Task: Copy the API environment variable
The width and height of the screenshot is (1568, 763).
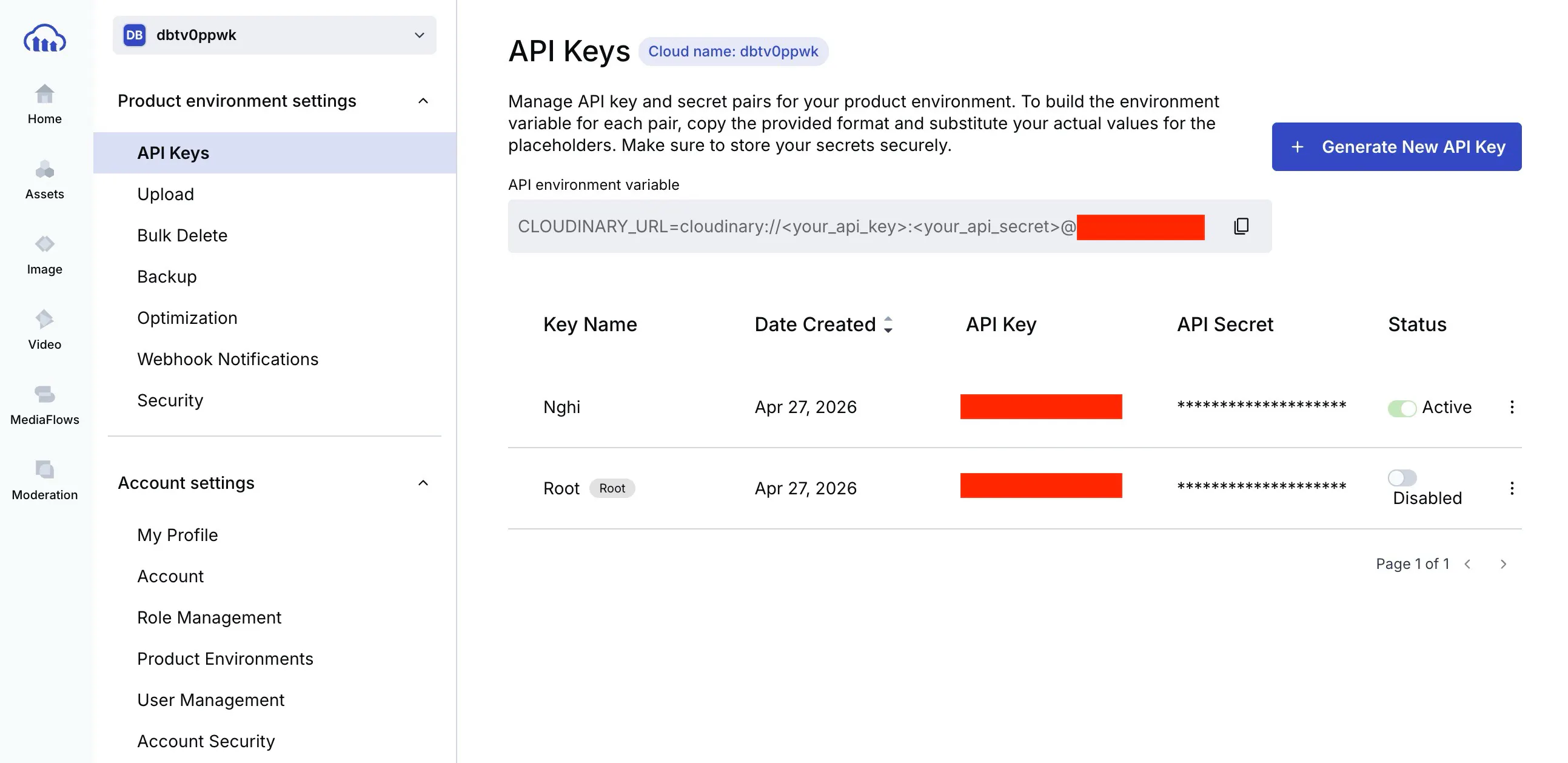Action: click(1241, 226)
